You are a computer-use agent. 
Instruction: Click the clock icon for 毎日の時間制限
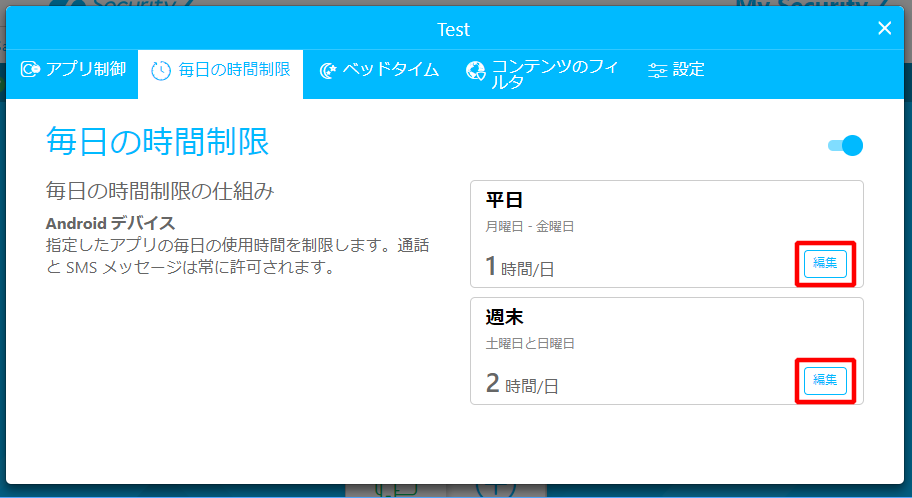tap(160, 70)
